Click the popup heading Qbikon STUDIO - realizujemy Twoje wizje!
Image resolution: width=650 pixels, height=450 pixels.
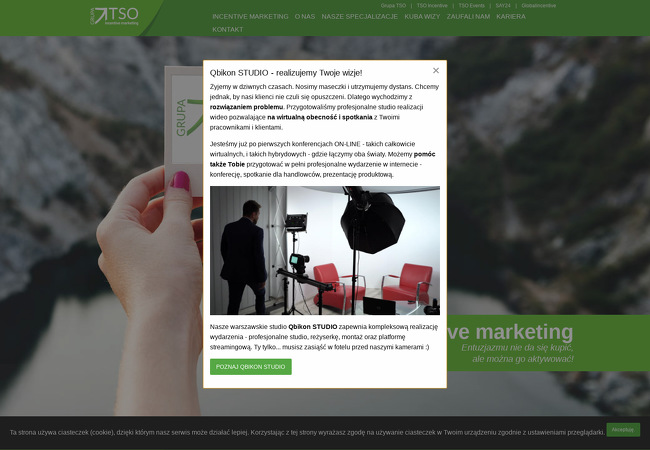286,73
